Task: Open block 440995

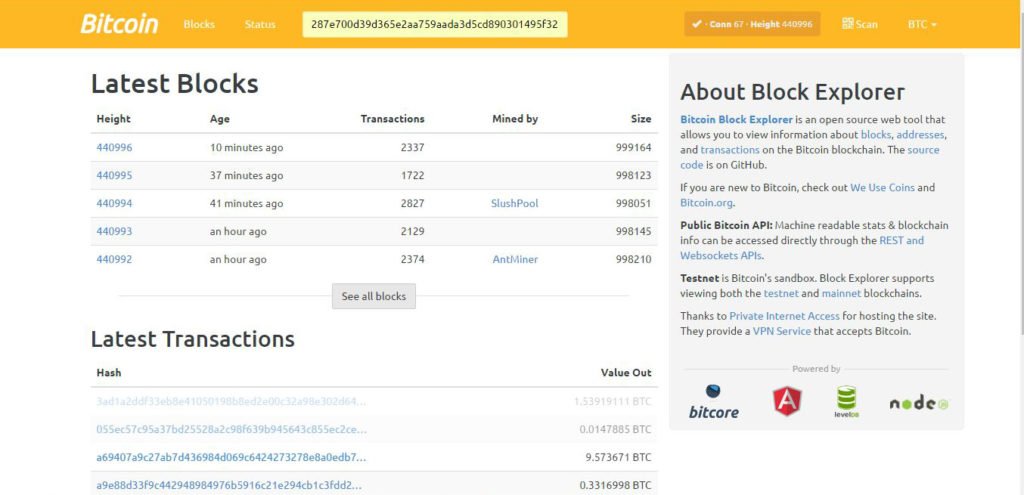Action: coord(114,176)
